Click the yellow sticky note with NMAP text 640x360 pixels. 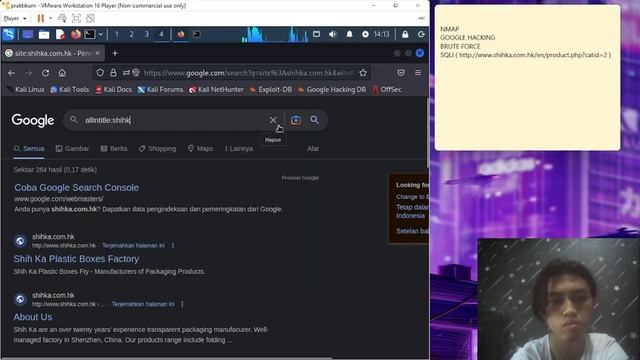pyautogui.click(x=527, y=78)
